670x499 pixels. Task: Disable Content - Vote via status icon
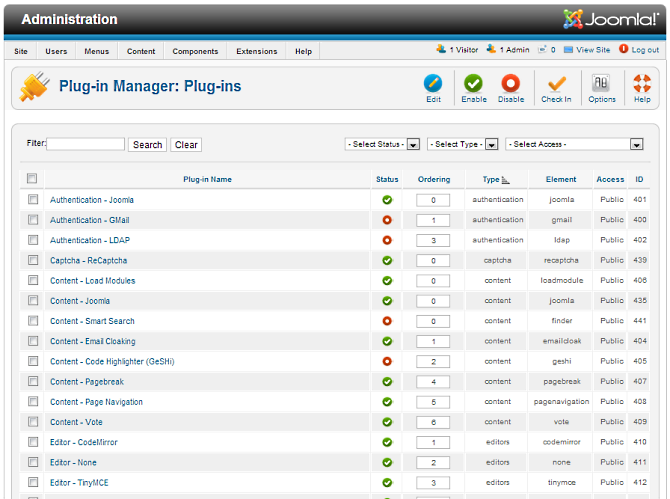point(387,422)
